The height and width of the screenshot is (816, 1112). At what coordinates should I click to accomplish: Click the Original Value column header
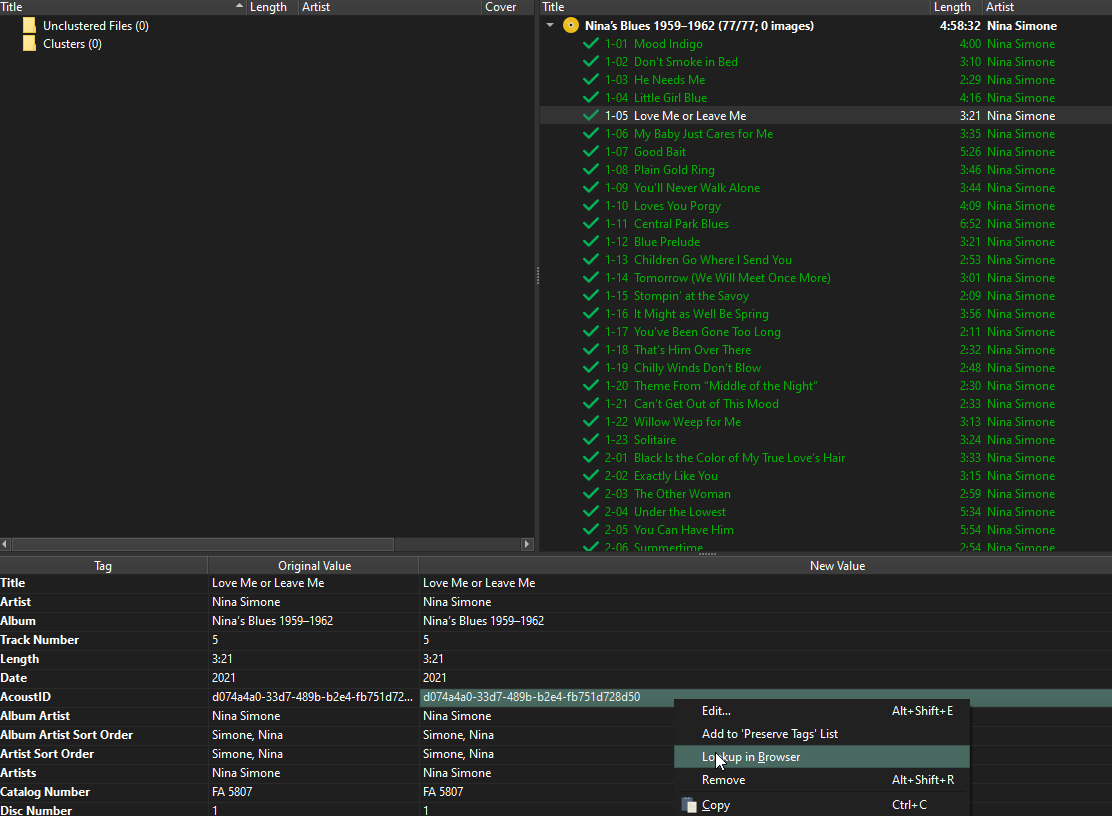[x=314, y=566]
